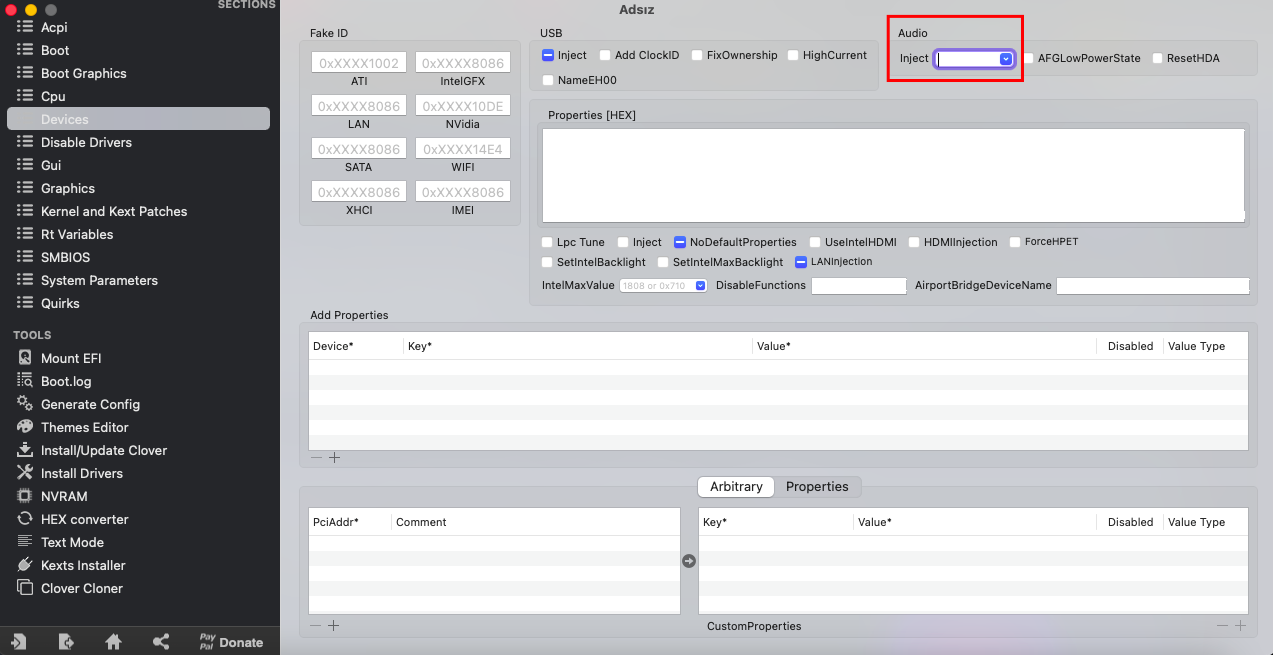Click the ATI Fake ID field
The image size is (1273, 655).
click(x=358, y=64)
